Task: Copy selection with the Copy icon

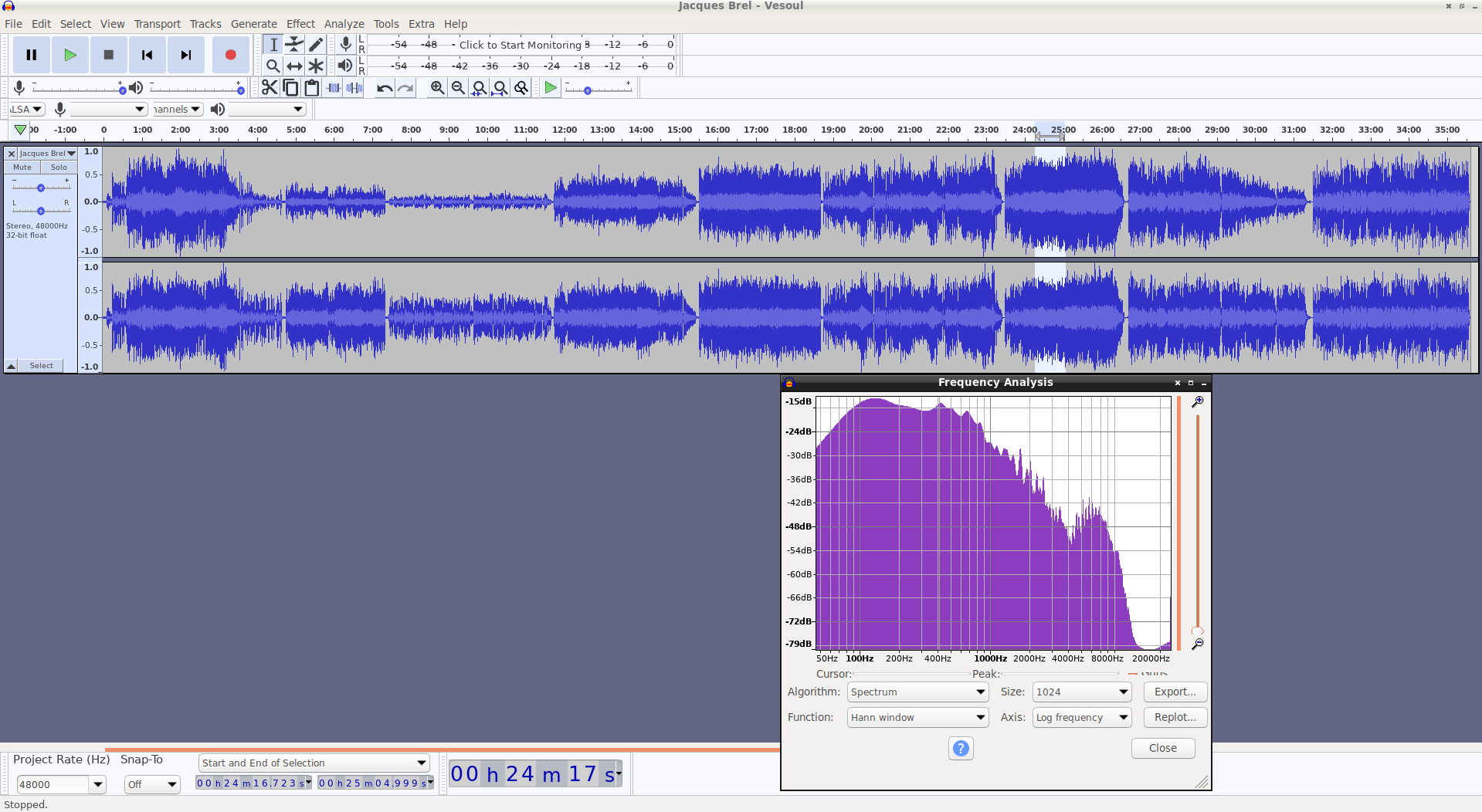Action: pyautogui.click(x=290, y=88)
